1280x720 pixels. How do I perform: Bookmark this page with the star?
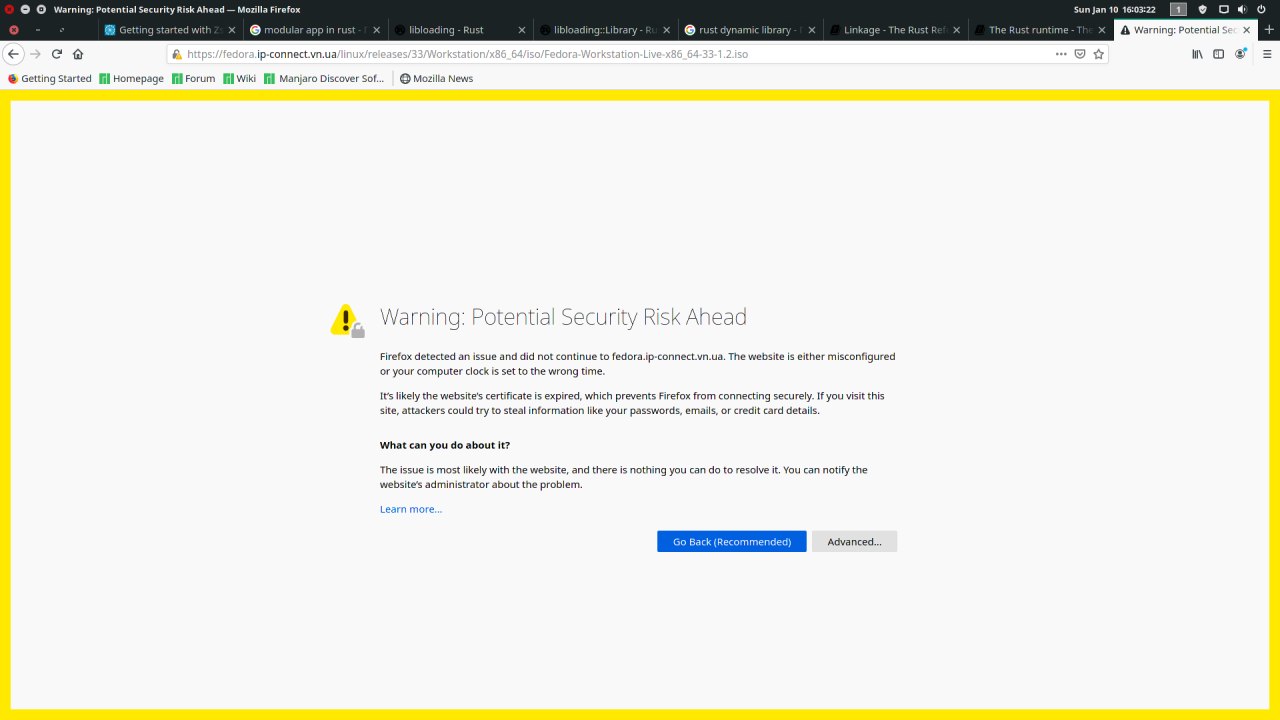click(1098, 54)
